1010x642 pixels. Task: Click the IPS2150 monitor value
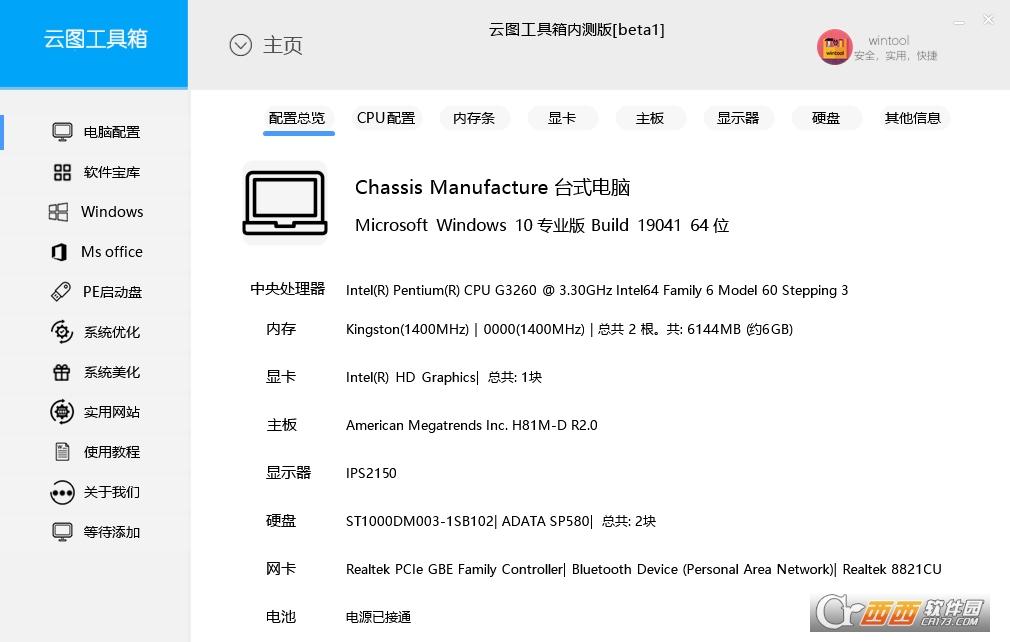tap(371, 473)
